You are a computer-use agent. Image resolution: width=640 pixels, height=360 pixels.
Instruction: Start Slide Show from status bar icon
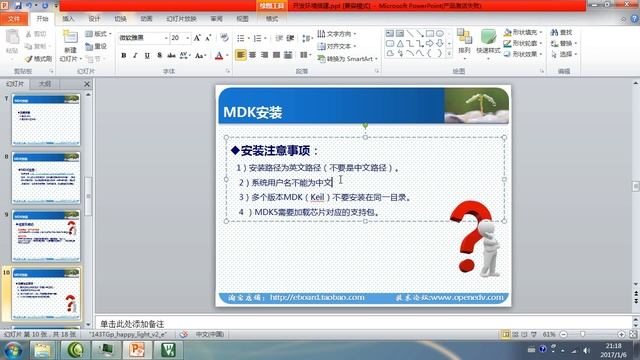click(534, 334)
